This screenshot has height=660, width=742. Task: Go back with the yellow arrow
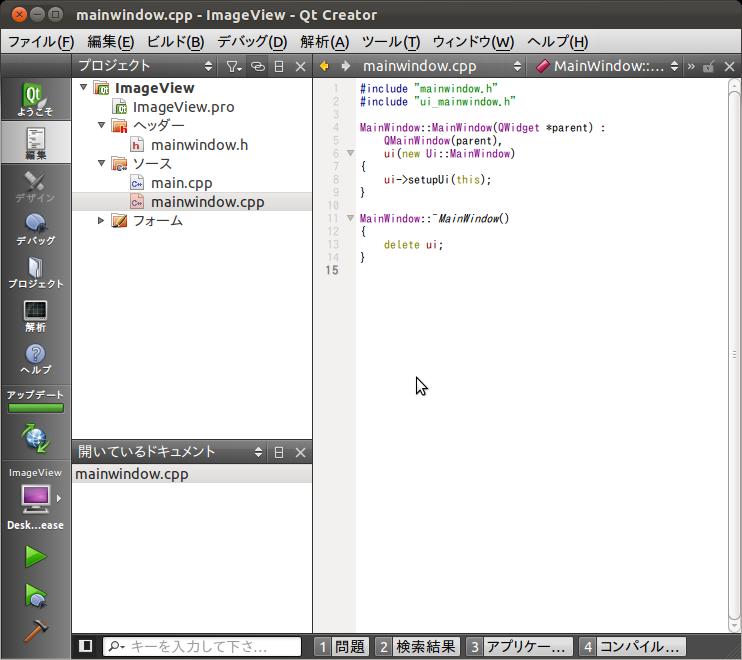(x=324, y=66)
